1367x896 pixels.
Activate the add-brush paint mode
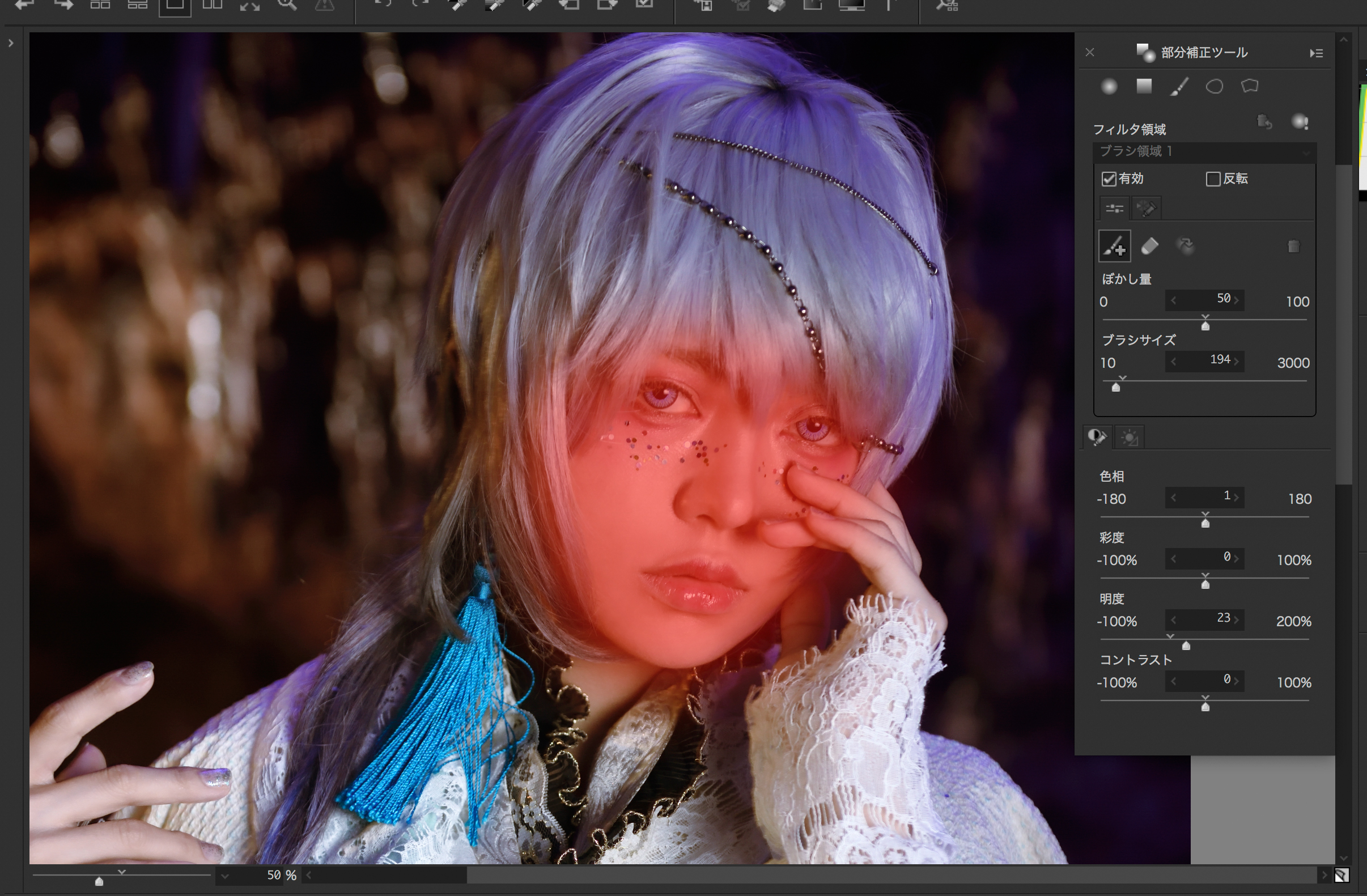coord(1114,247)
